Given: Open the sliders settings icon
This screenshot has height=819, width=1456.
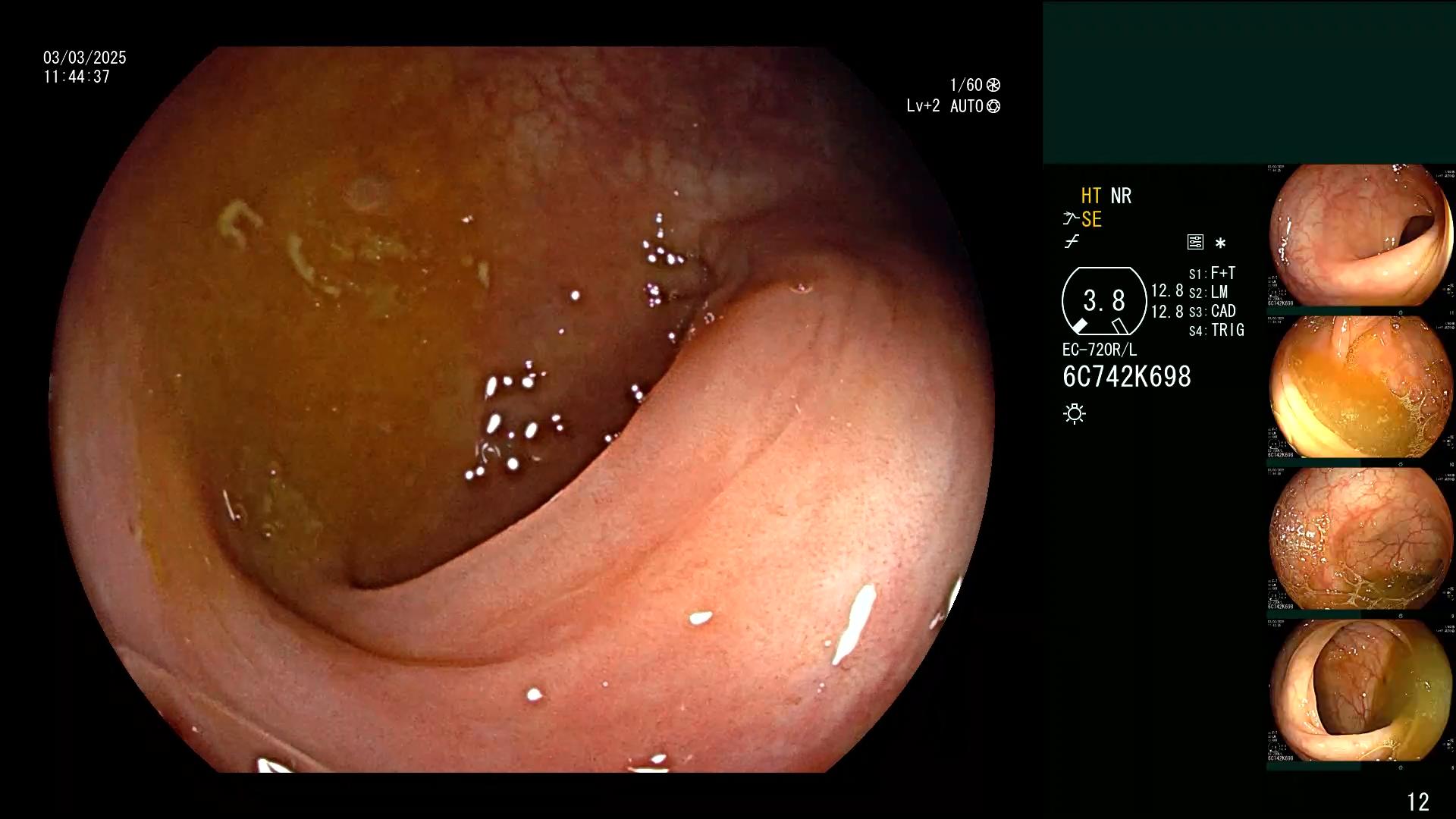Looking at the screenshot, I should click(x=1195, y=243).
